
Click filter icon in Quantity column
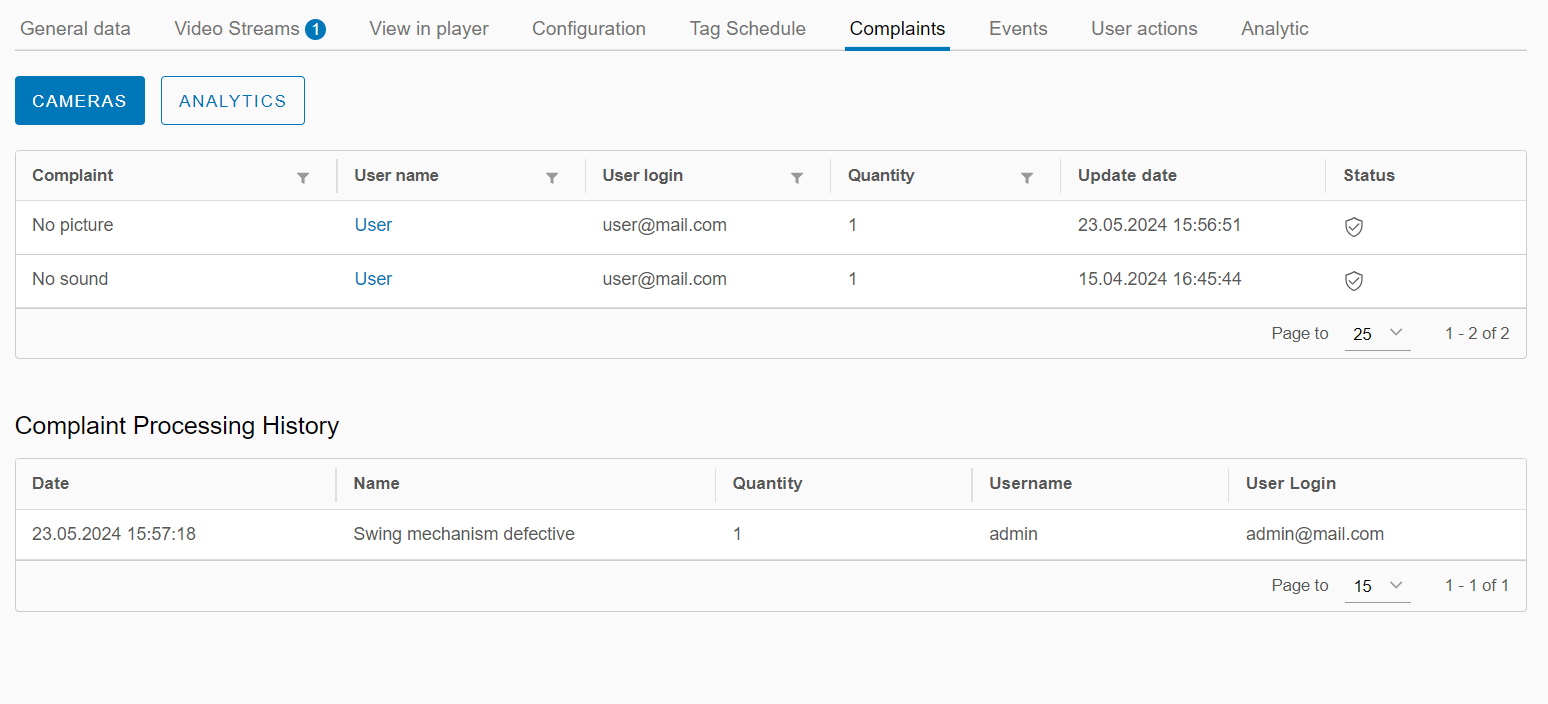tap(1026, 177)
